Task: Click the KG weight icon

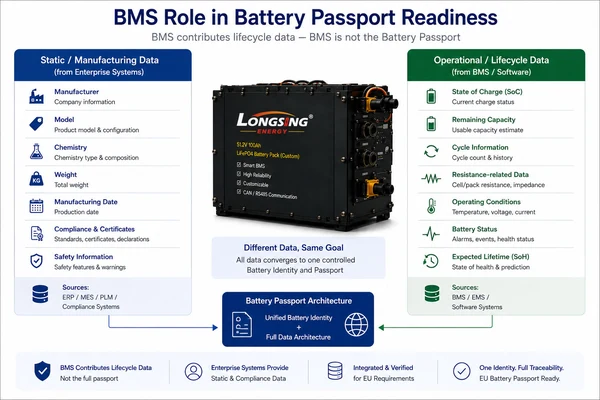Action: [36, 179]
